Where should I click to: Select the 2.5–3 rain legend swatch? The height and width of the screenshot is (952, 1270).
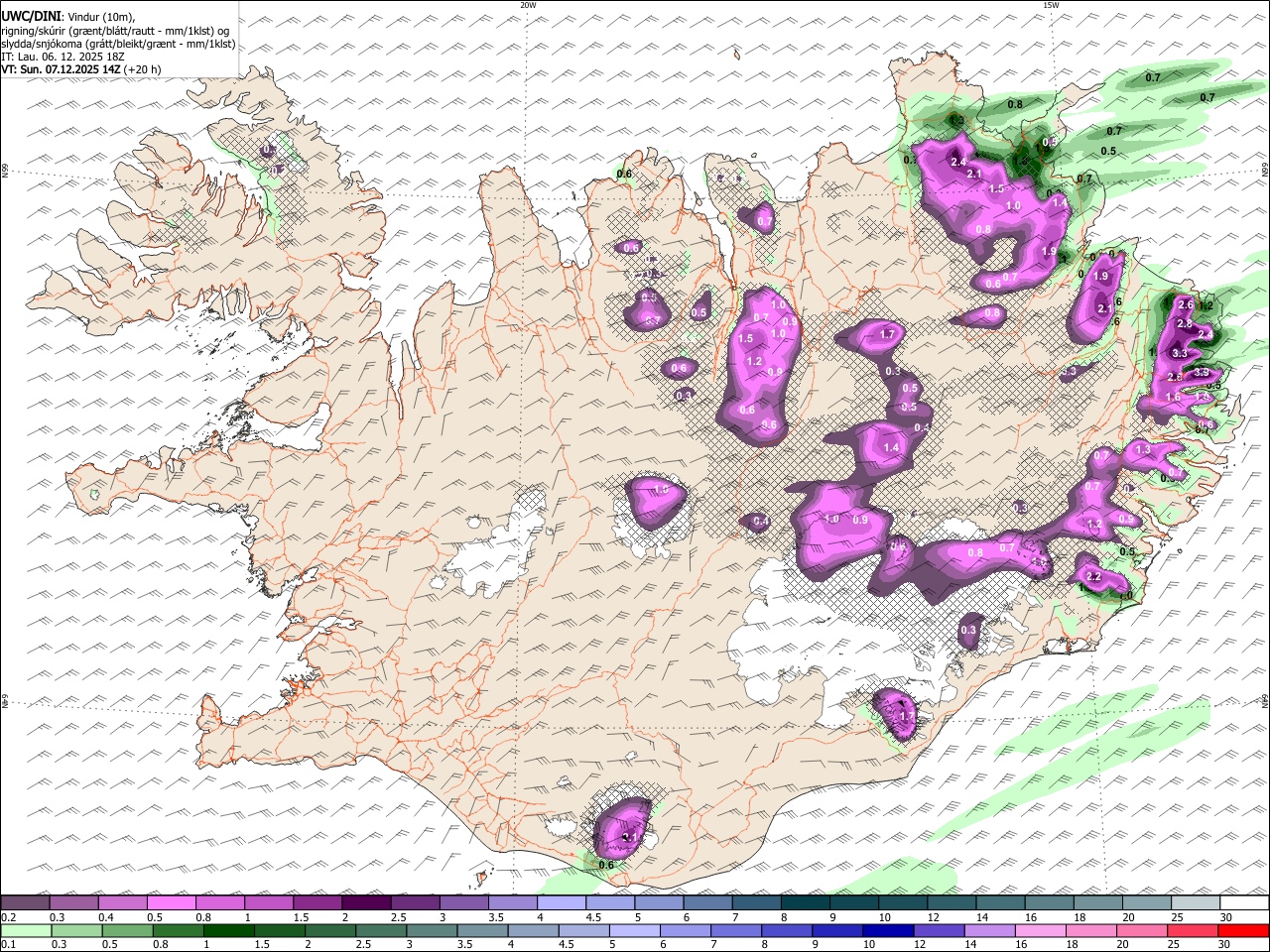click(381, 931)
